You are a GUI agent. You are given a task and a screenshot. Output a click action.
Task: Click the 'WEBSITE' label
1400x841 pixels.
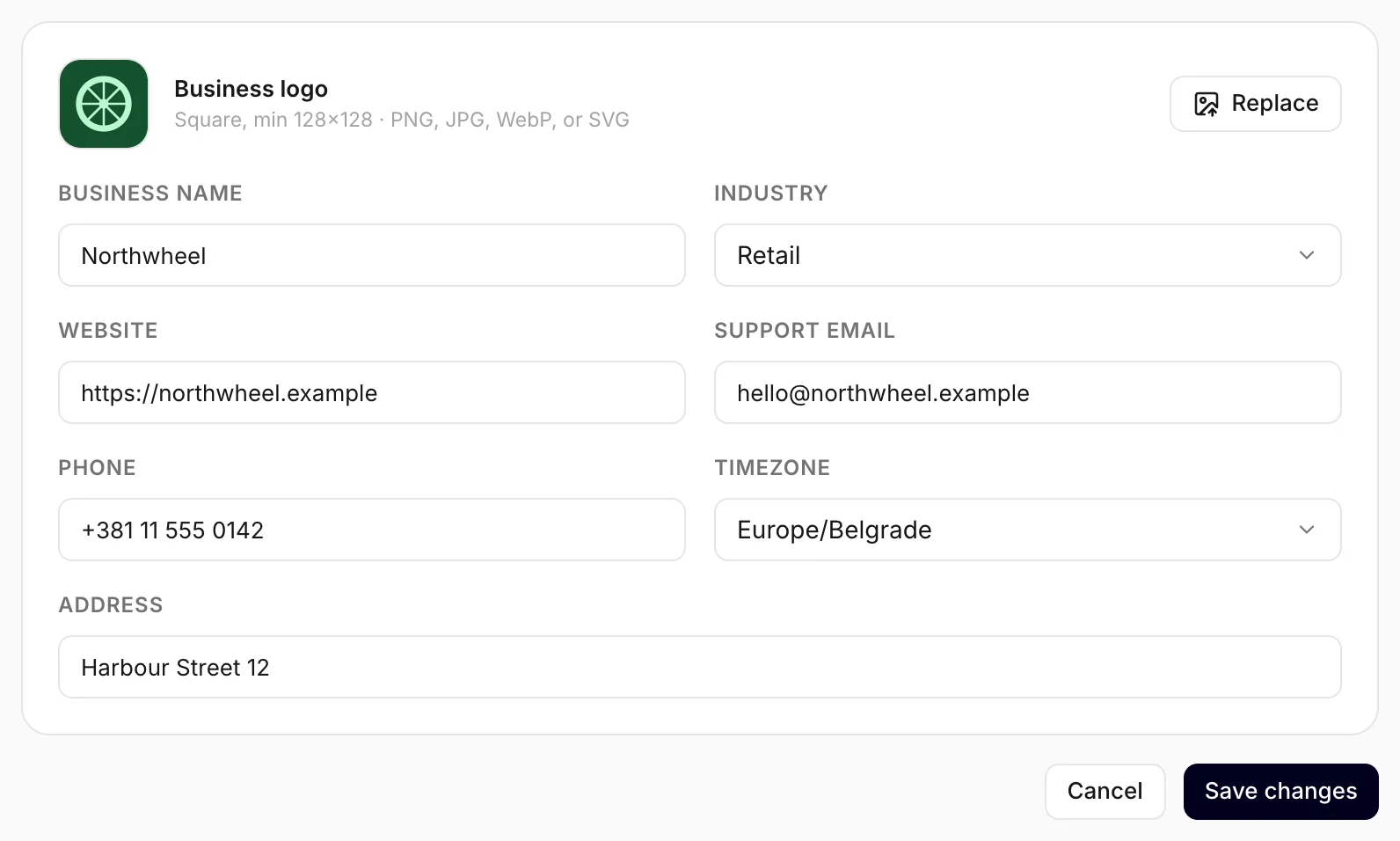(x=108, y=331)
